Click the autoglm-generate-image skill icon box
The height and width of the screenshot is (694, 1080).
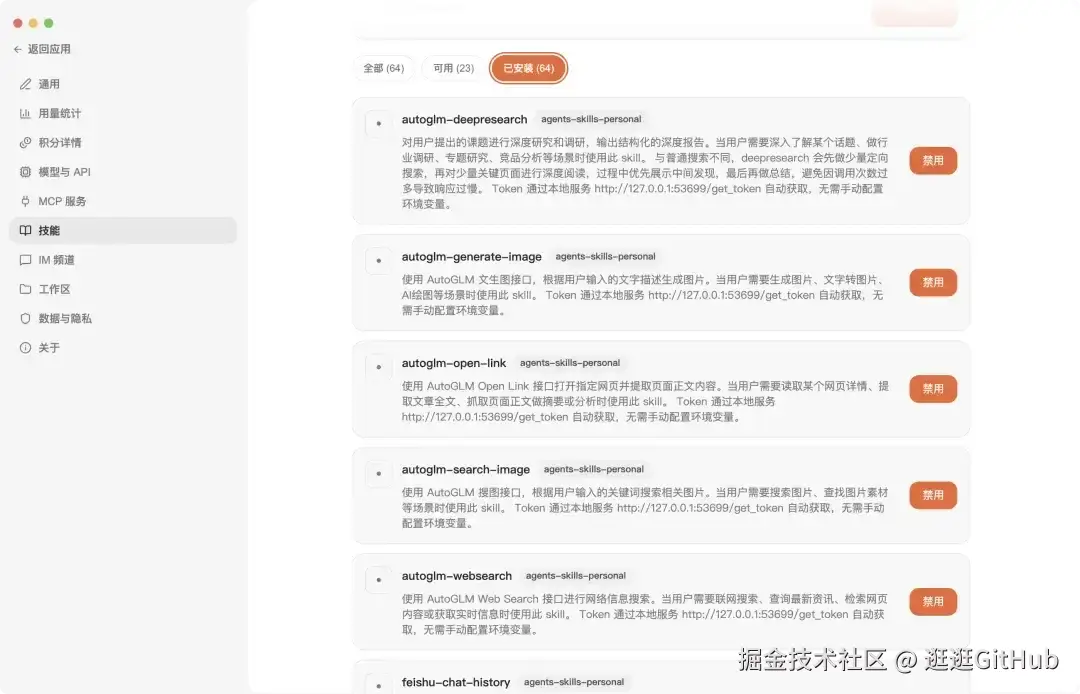coord(379,261)
